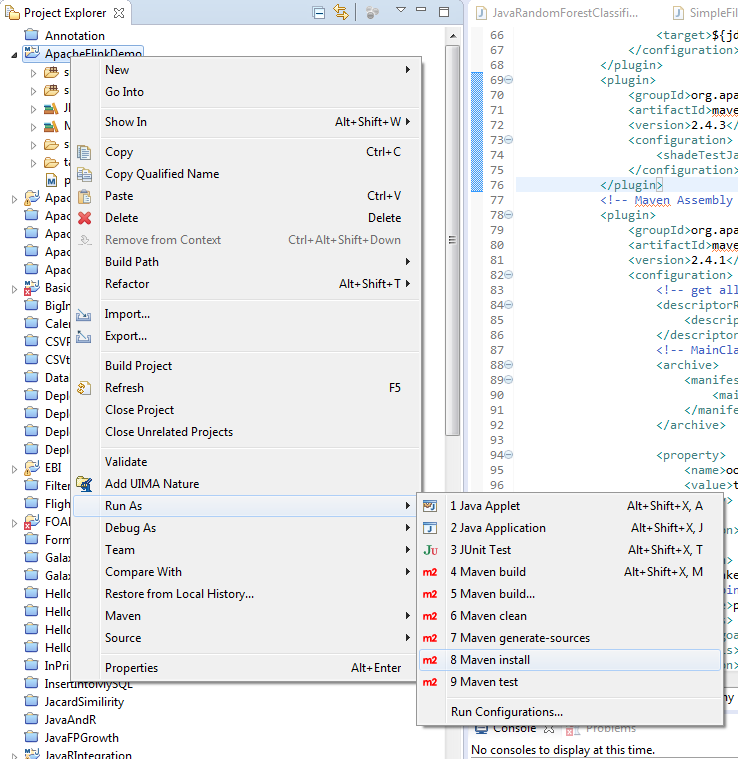Click the Copy icon in context menu
The width and height of the screenshot is (738, 759).
point(85,152)
